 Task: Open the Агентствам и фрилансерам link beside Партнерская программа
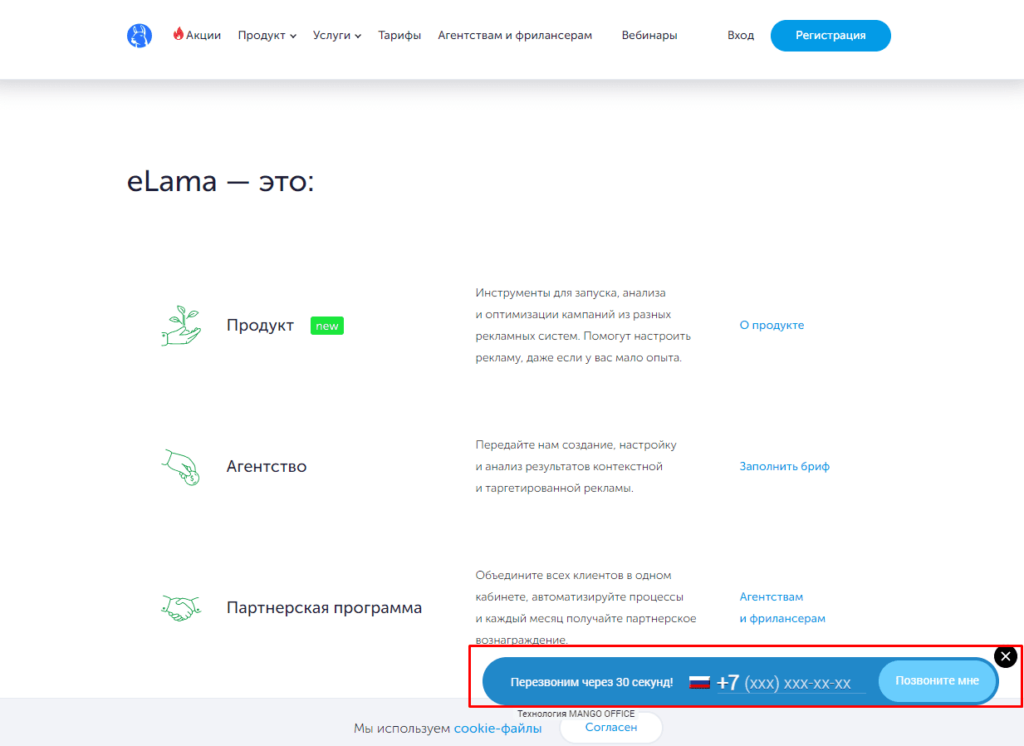[x=782, y=608]
